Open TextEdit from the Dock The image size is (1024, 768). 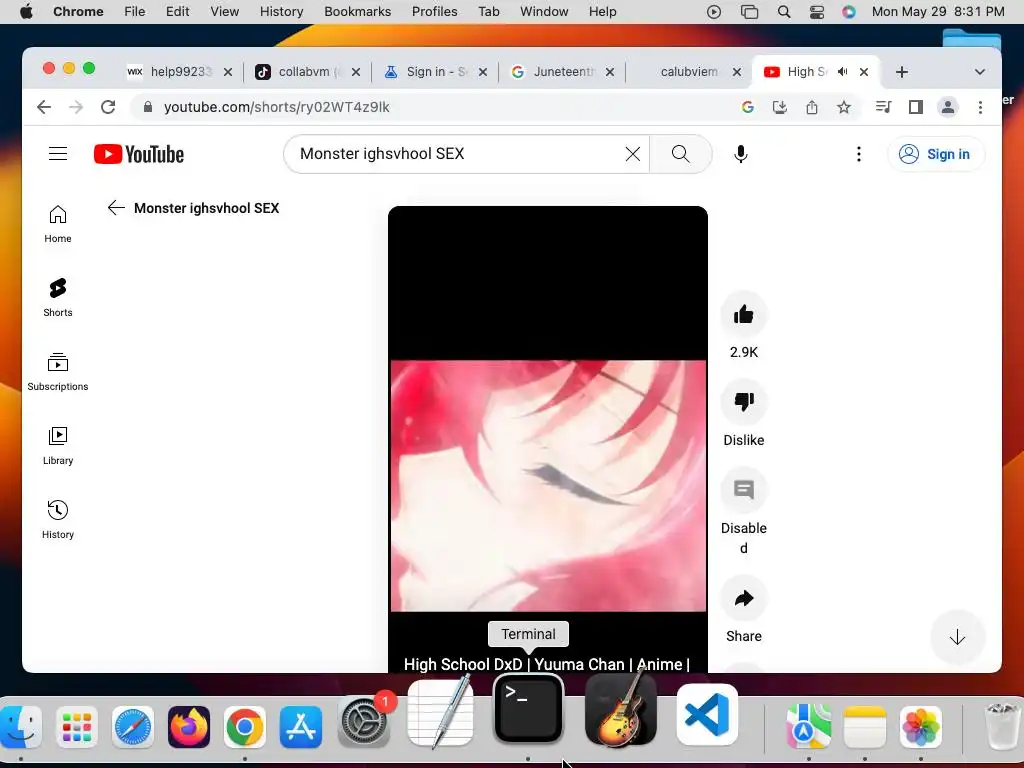[440, 712]
